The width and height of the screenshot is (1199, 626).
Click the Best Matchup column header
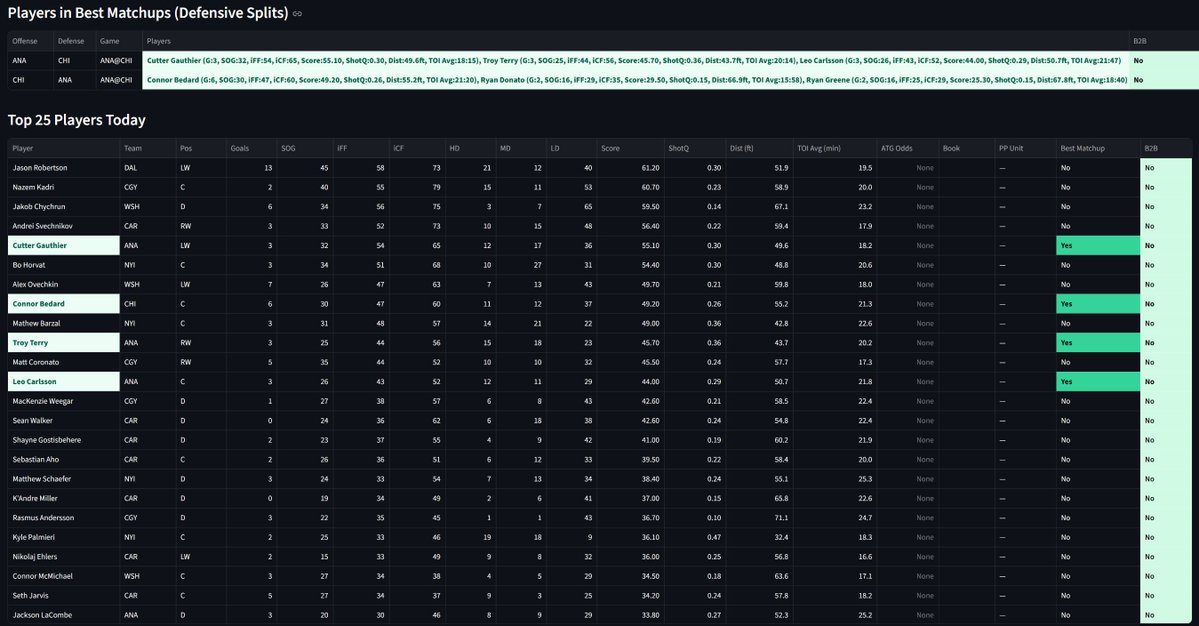(x=1082, y=147)
